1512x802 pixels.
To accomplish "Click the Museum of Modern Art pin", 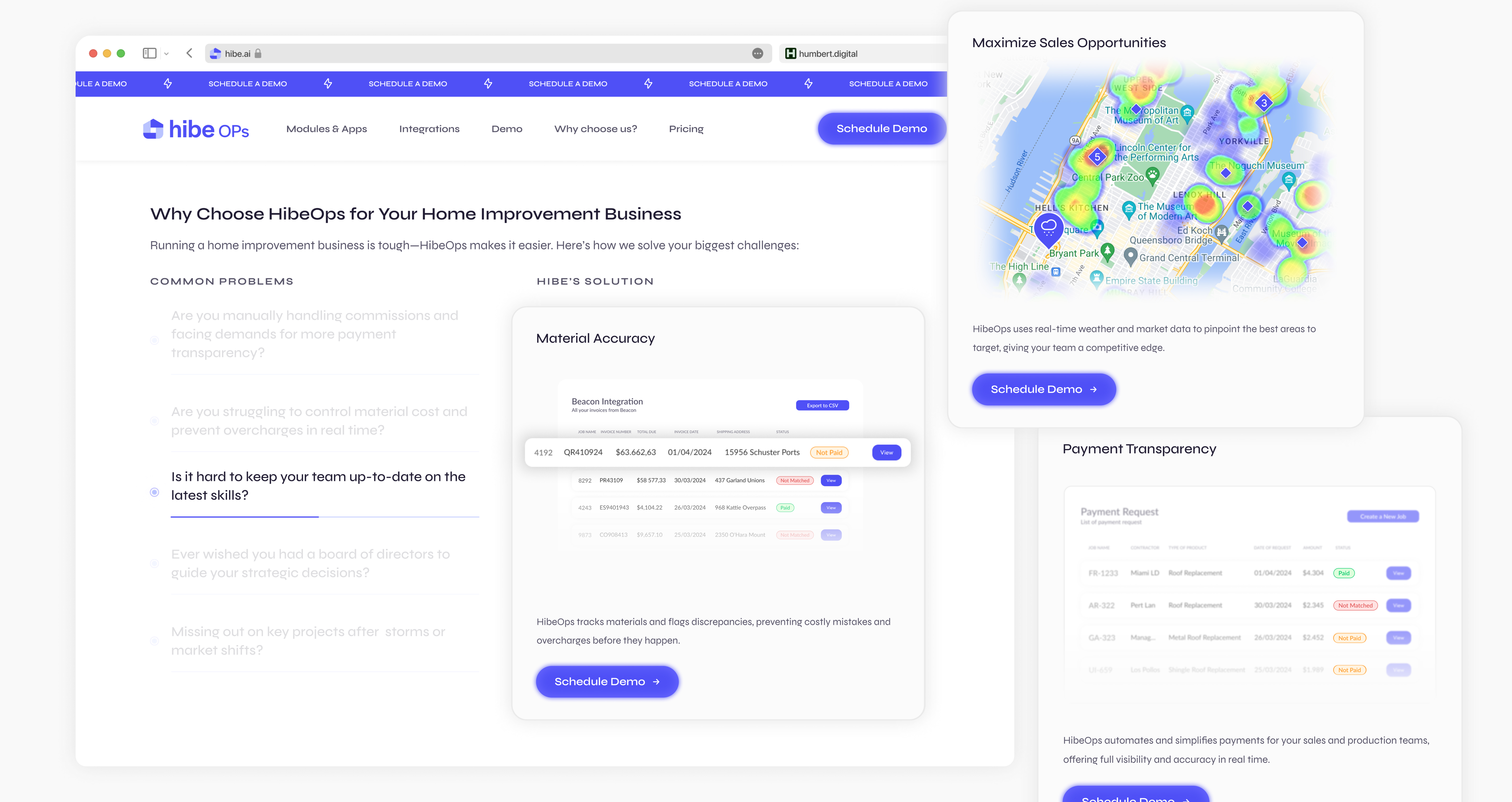I will 1128,209.
